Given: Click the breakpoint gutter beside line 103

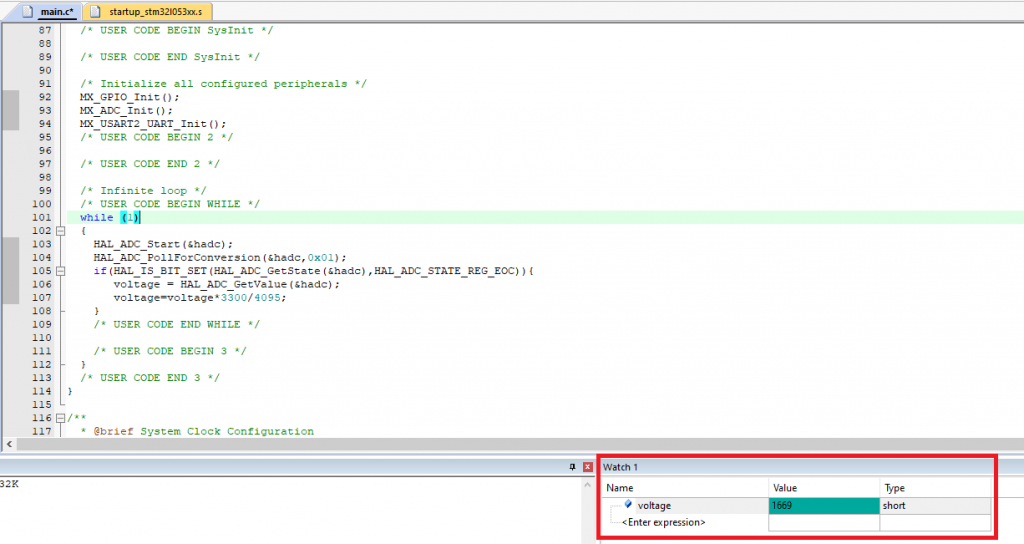Looking at the screenshot, I should pos(10,244).
